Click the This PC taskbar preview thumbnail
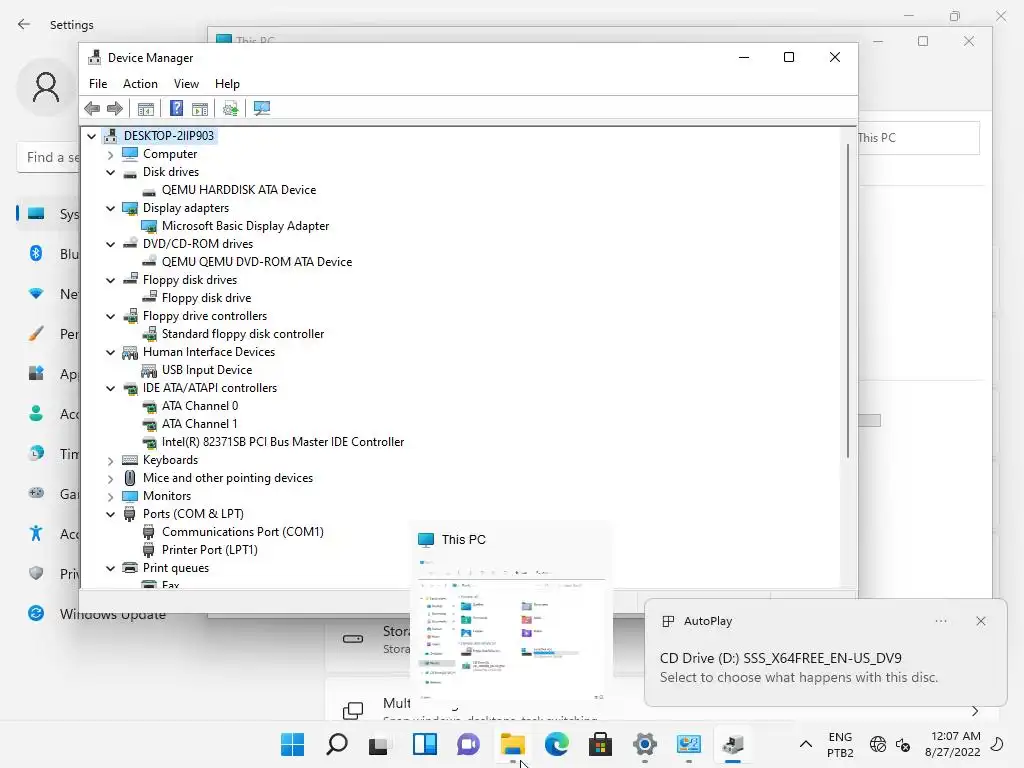Screen dimensions: 1024x768 511,630
